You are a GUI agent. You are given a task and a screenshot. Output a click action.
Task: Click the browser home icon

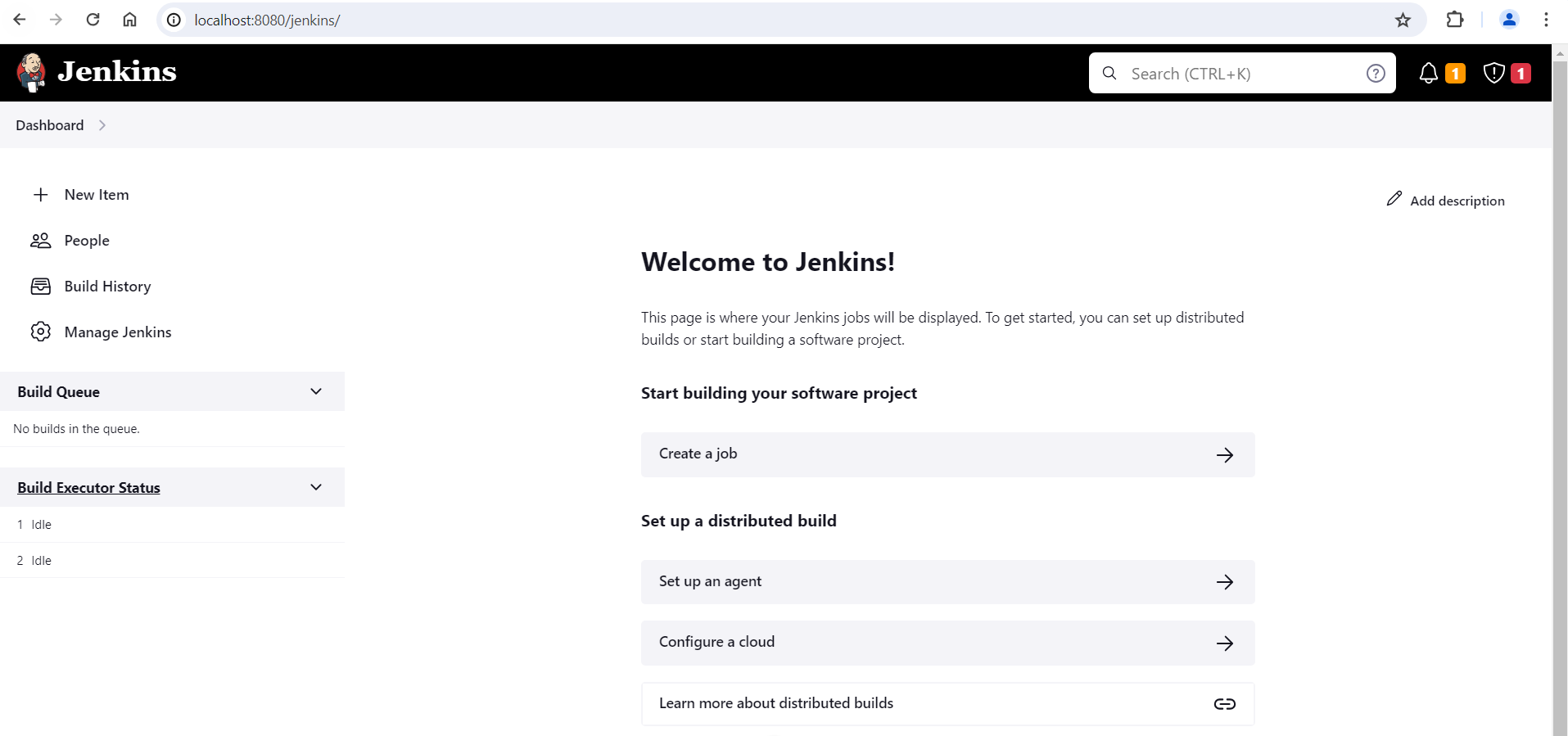coord(129,20)
